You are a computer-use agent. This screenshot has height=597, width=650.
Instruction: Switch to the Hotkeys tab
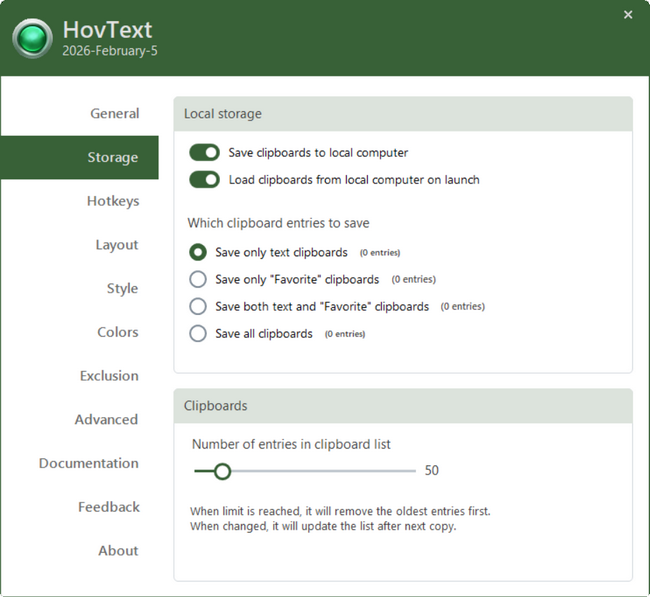pos(112,201)
